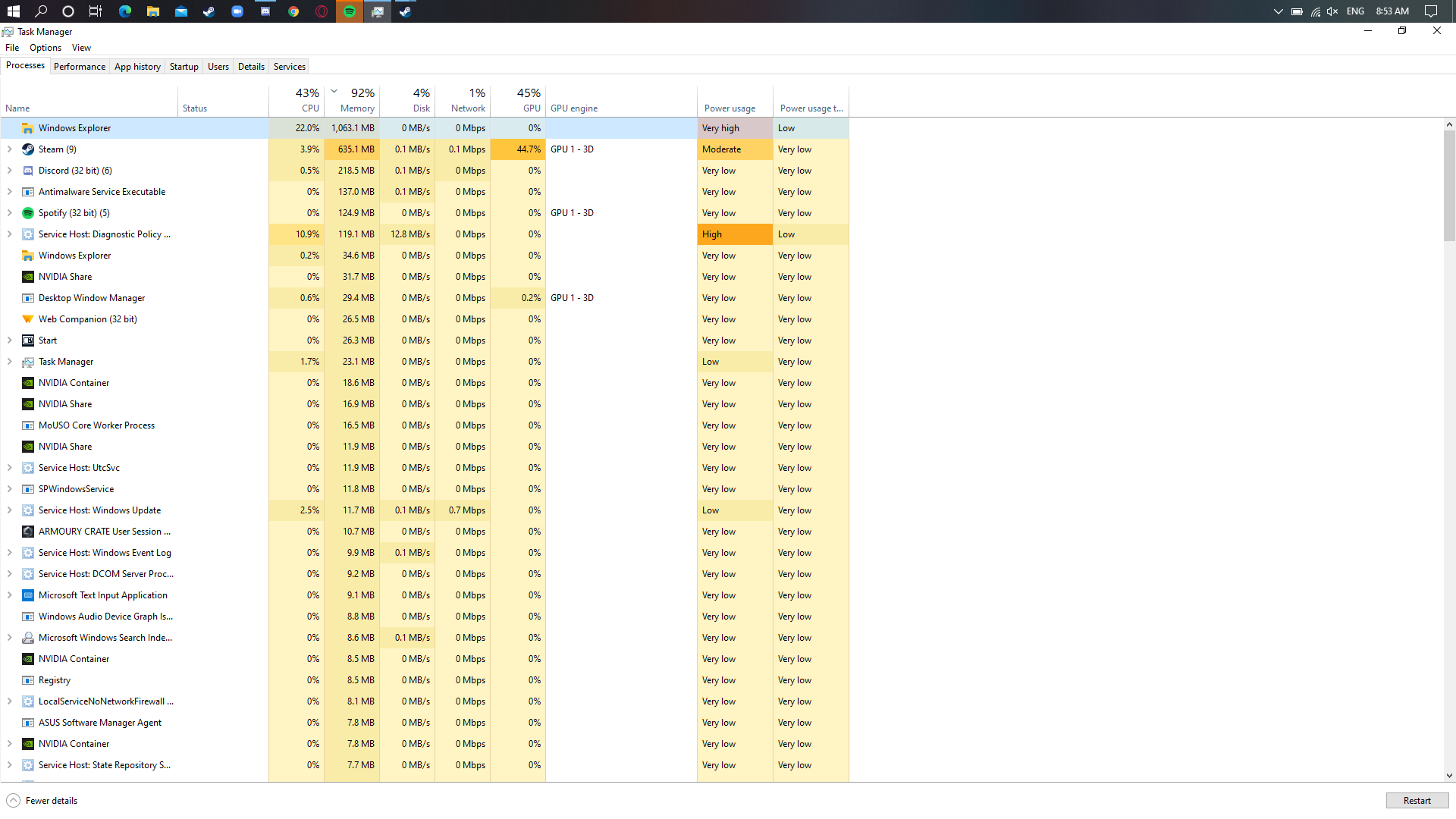Sort processes by the CPU column
This screenshot has height=819, width=1456.
tap(297, 100)
